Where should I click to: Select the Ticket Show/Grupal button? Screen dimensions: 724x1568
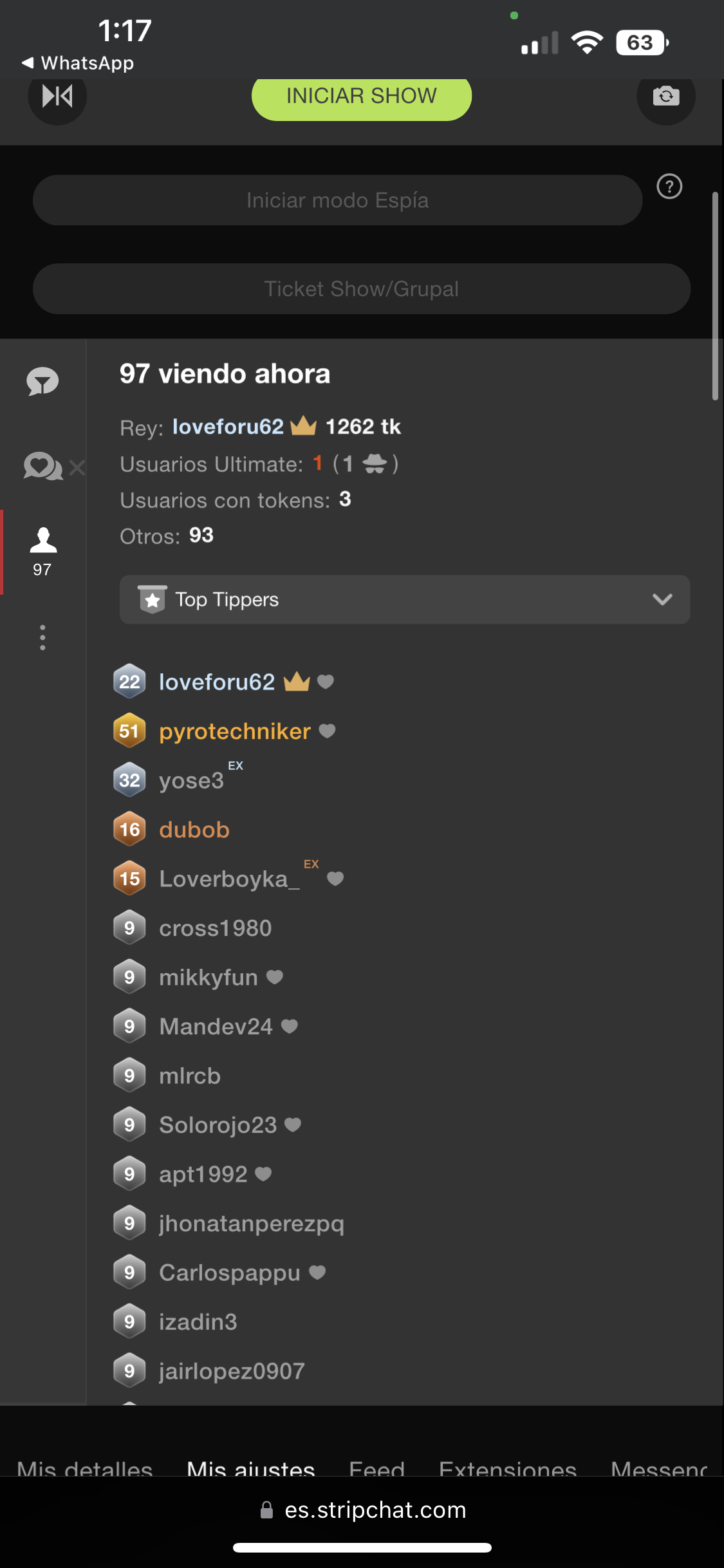click(x=361, y=289)
